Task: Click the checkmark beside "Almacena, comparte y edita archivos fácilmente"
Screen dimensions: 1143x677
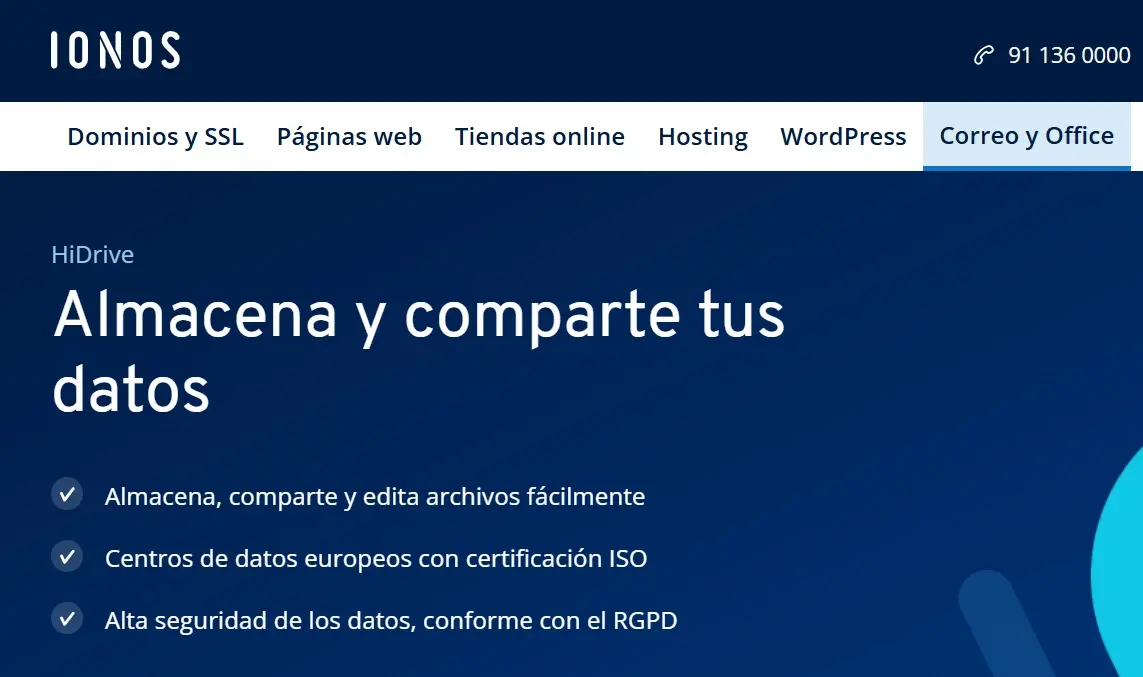Action: coord(66,494)
